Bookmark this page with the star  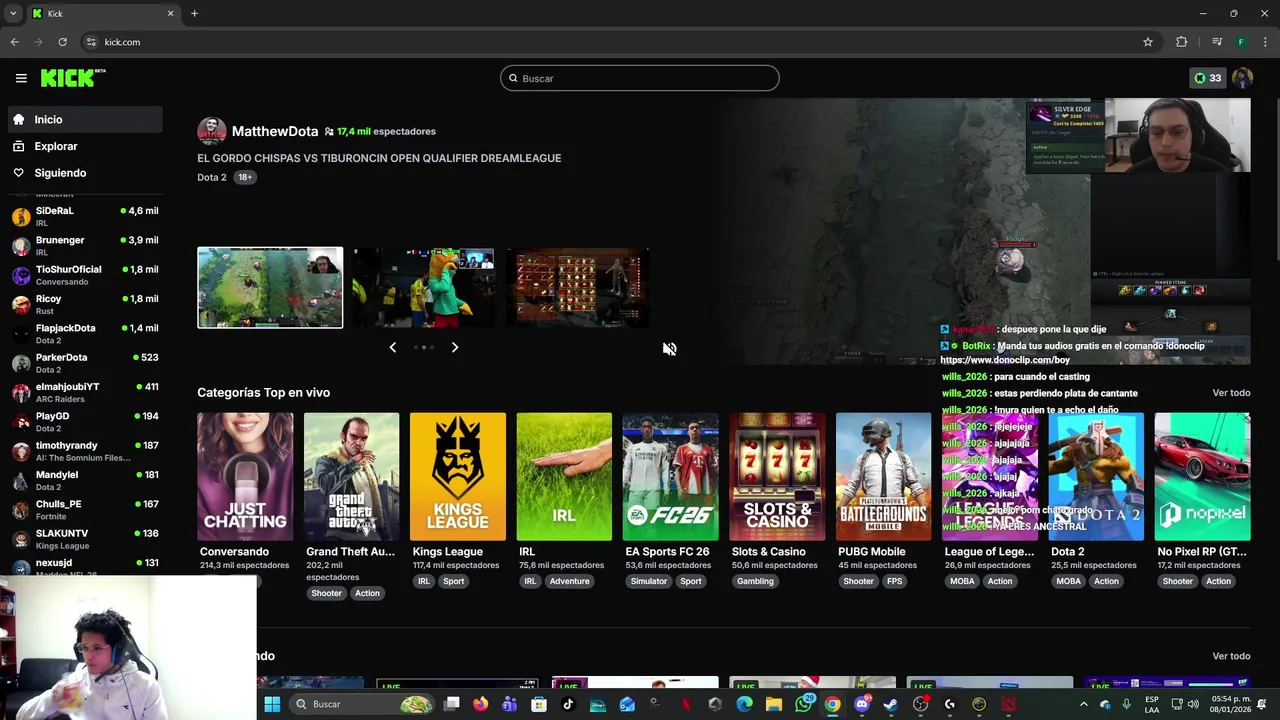tap(1148, 42)
